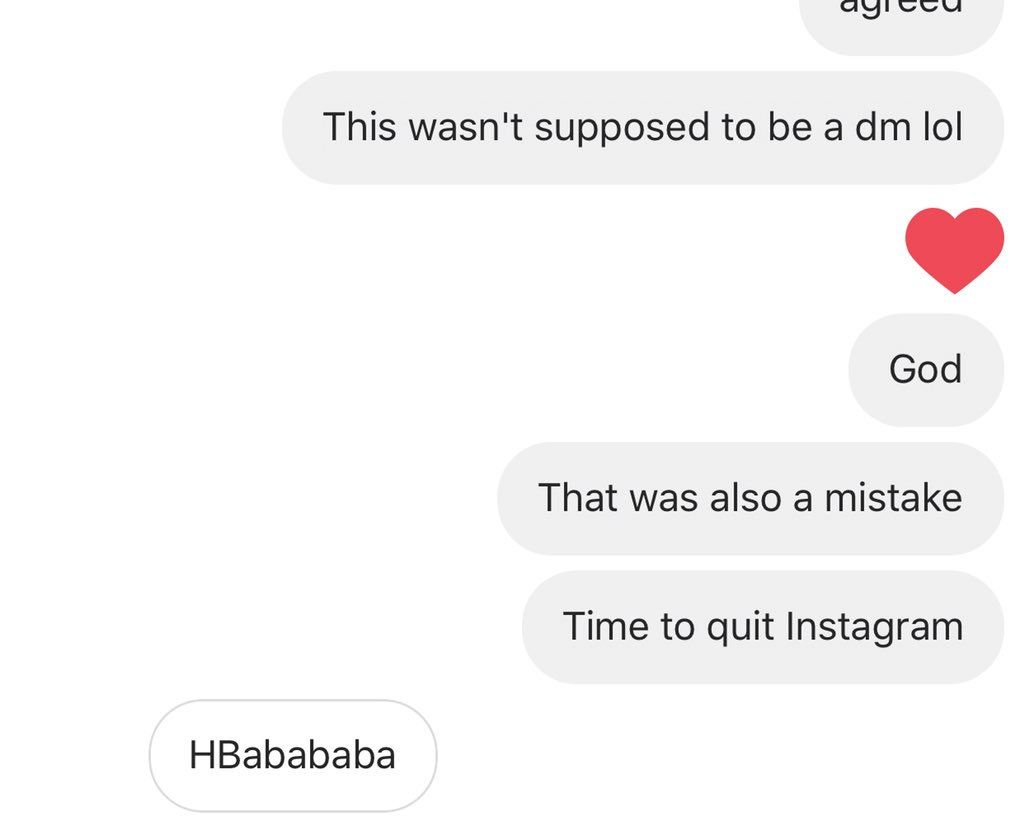Click the word "quit" in the sent message
The image size is (1024, 830).
click(x=740, y=627)
